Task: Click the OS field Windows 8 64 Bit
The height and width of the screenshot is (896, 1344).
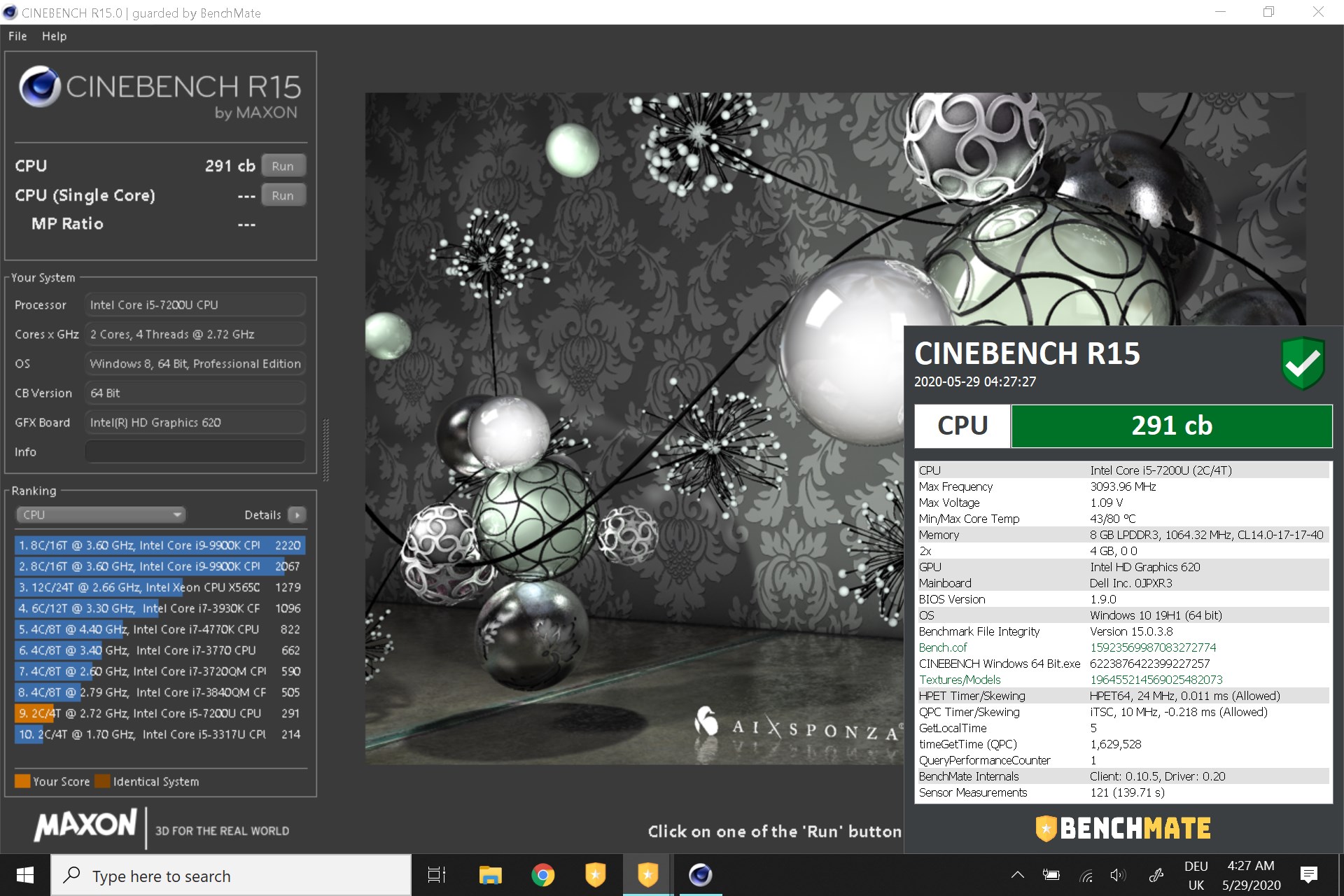Action: (195, 363)
